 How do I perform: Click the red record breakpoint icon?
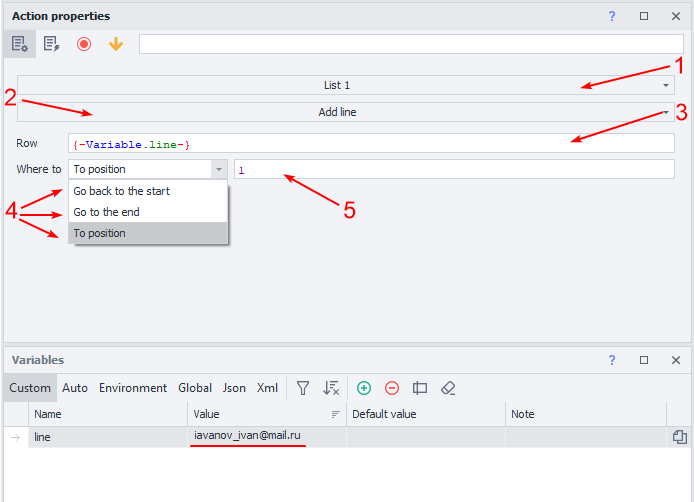tap(84, 44)
